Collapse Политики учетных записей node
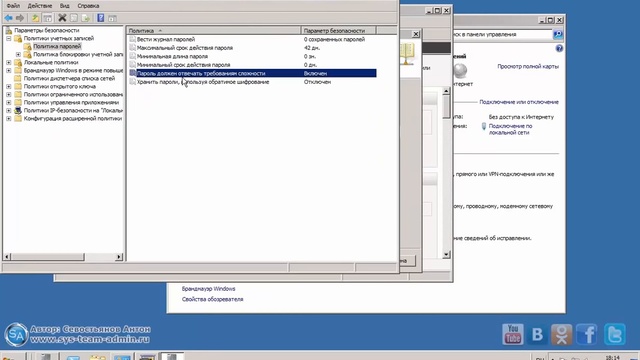Screen dimensions: 640x360 coord(9,38)
